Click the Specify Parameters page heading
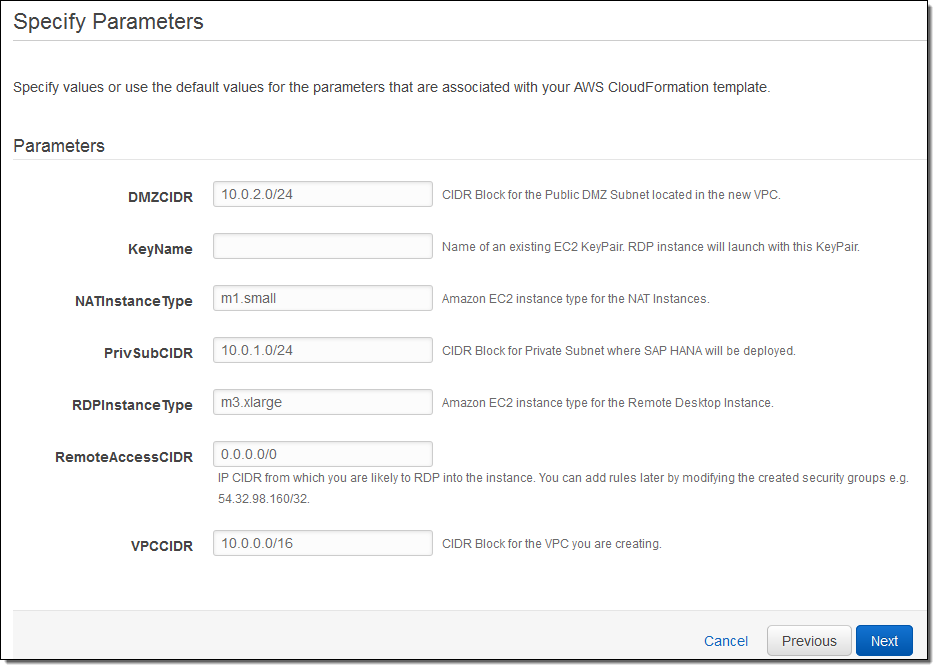Screen dimensions: 939x671 point(108,22)
